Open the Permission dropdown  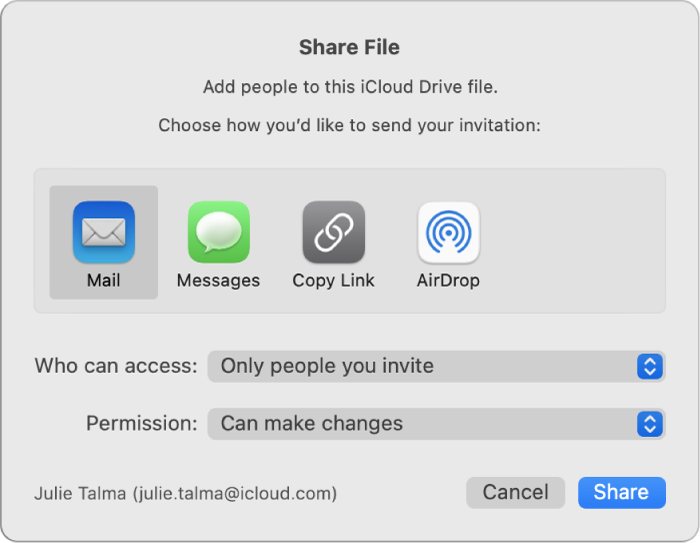[x=437, y=424]
